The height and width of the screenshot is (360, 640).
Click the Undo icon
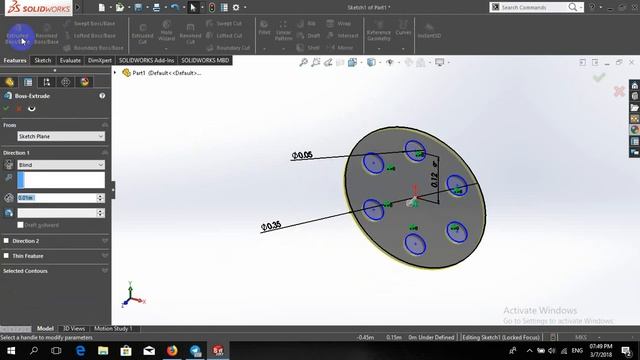(x=175, y=7)
